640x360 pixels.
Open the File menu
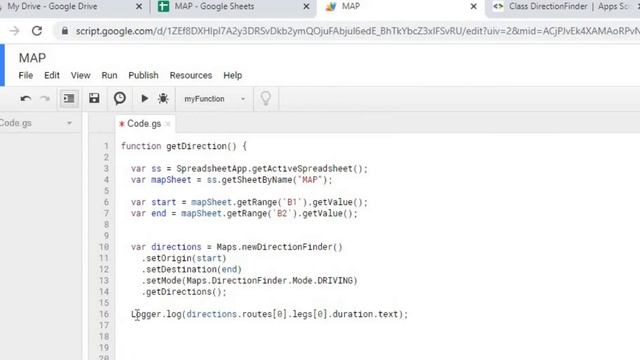[x=26, y=76]
